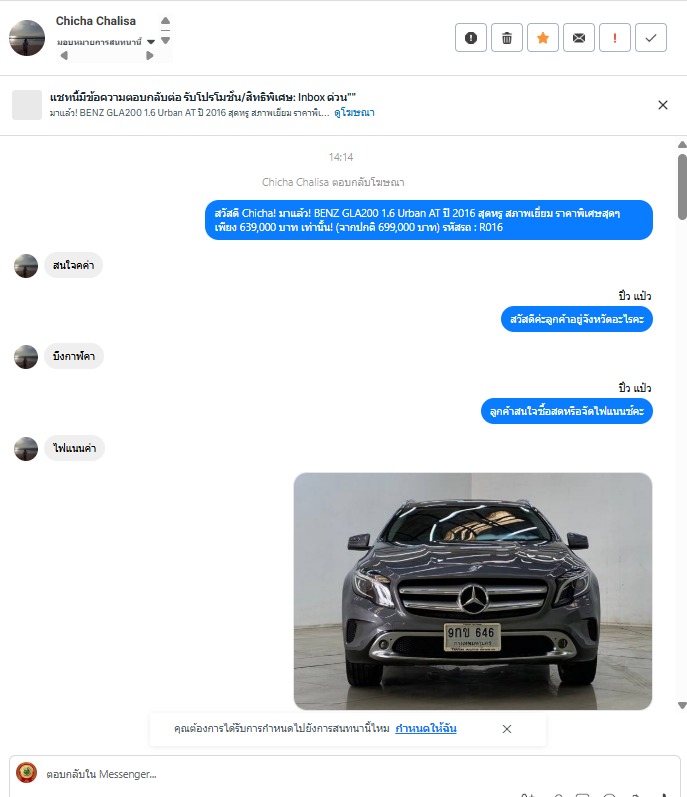Viewport: 687px width, 797px height.
Task: Click the chat scrollbar thumb
Action: tap(682, 187)
